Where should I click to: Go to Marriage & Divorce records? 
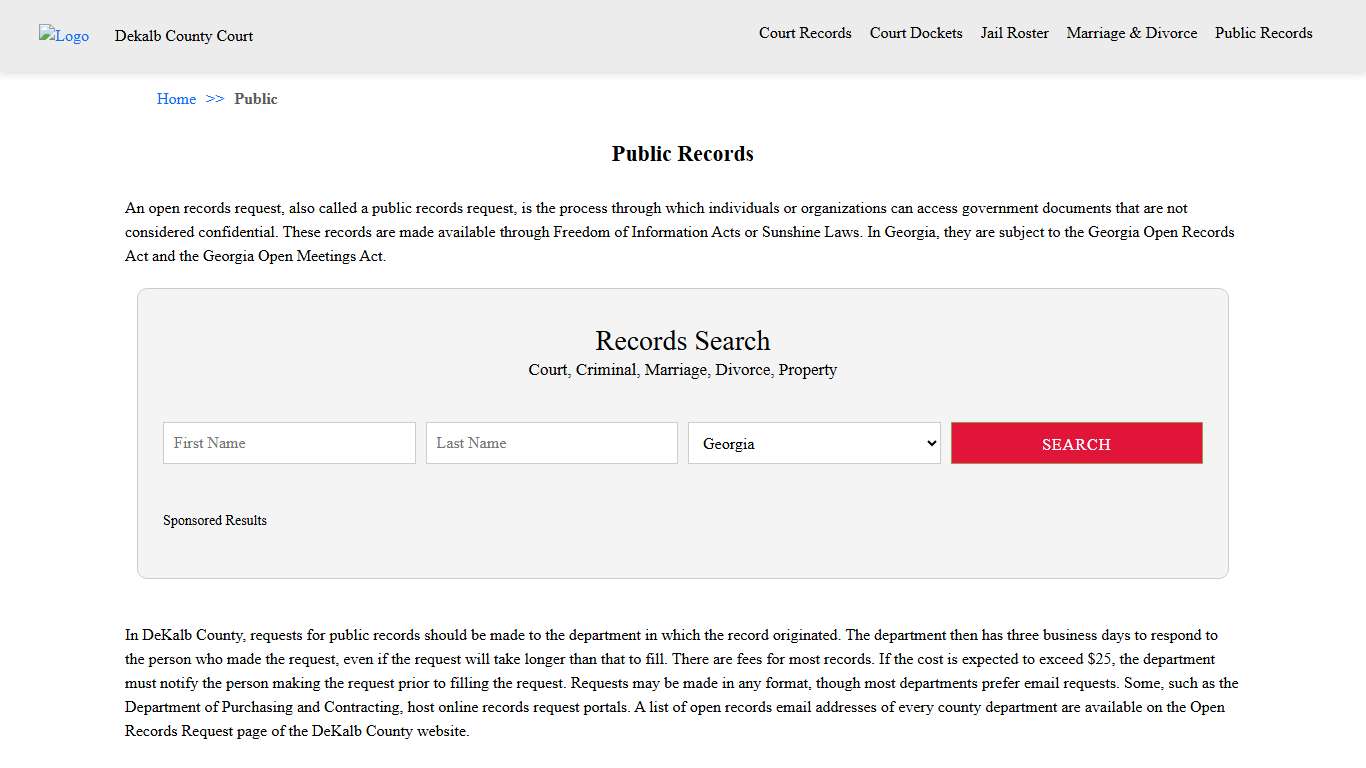tap(1131, 33)
